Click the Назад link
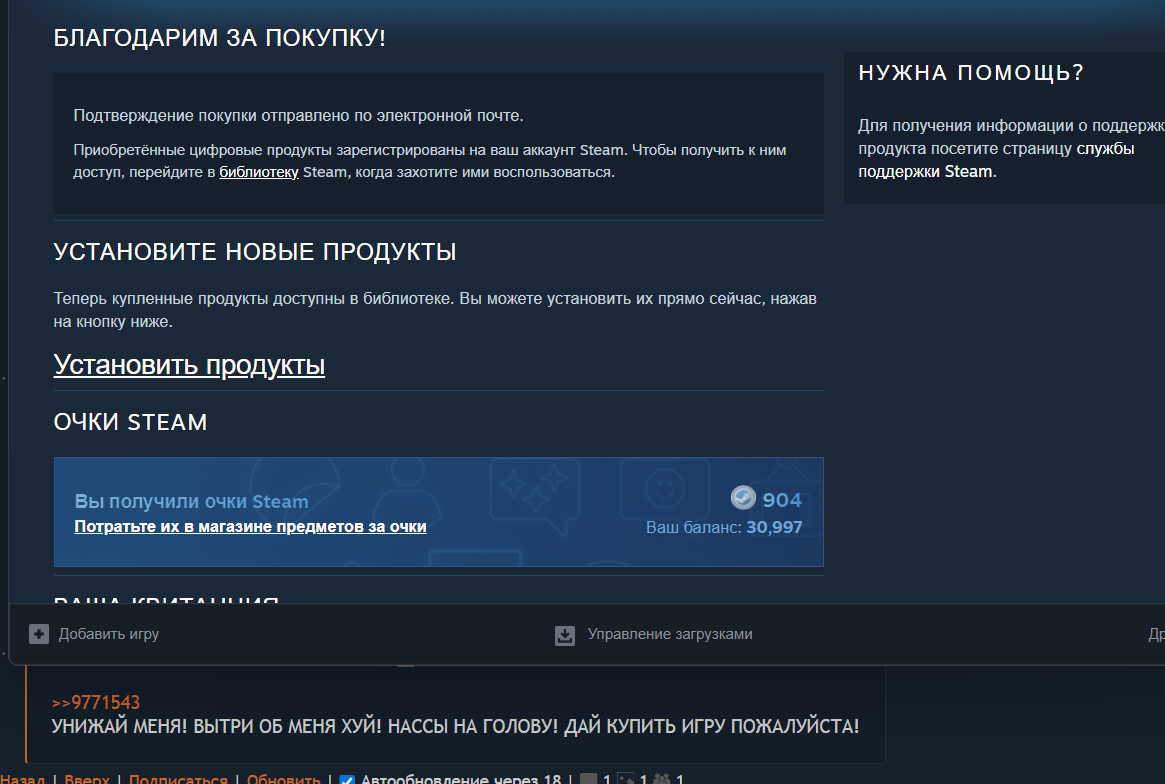The height and width of the screenshot is (784, 1165). point(22,780)
